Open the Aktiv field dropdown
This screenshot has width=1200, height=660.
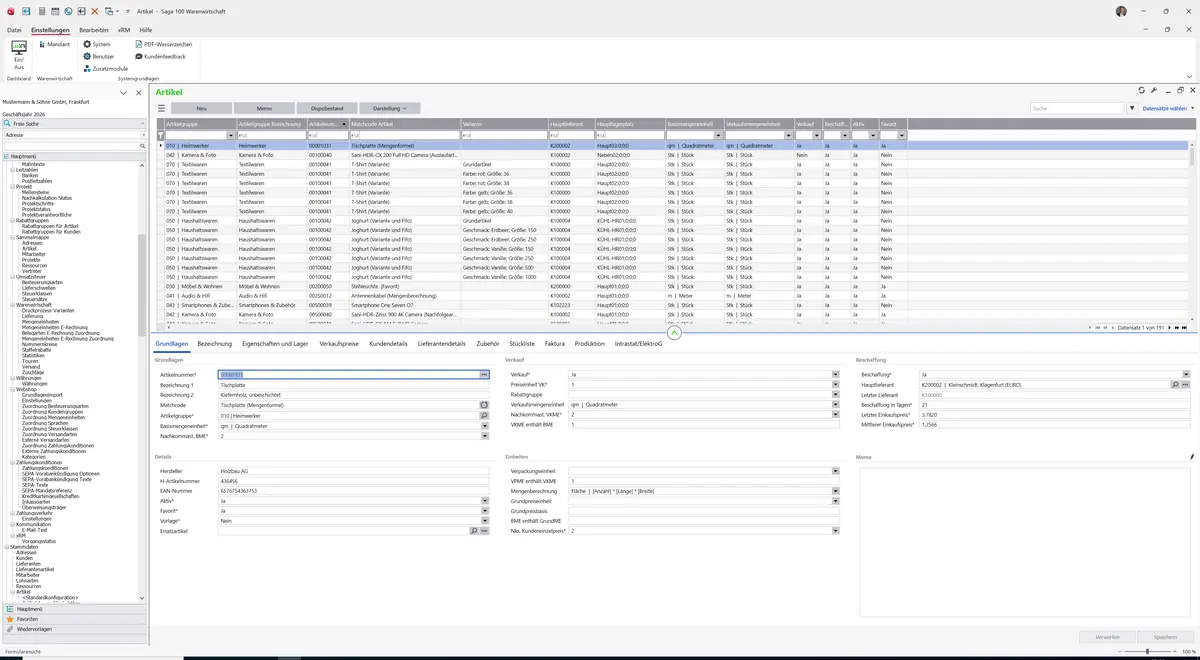(484, 501)
